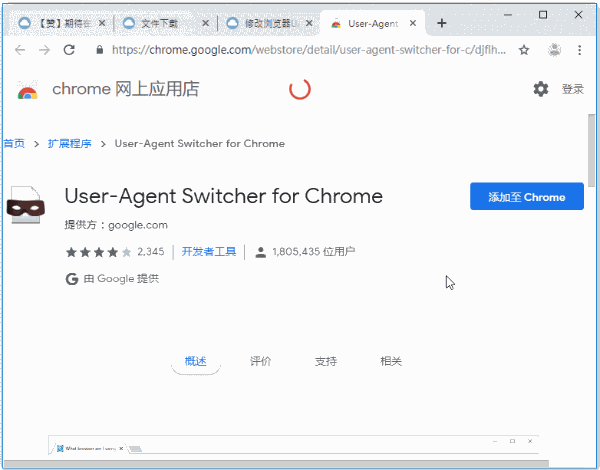The height and width of the screenshot is (470, 600).
Task: Click the padlock security icon
Action: point(99,50)
